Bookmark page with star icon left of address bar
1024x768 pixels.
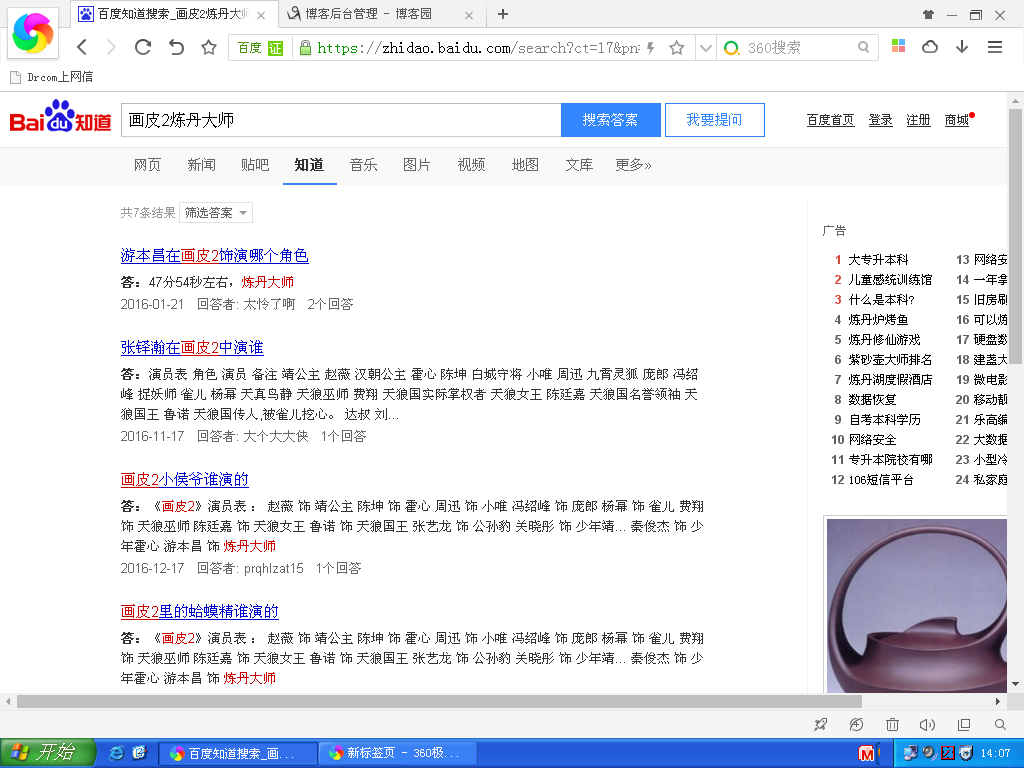(208, 47)
